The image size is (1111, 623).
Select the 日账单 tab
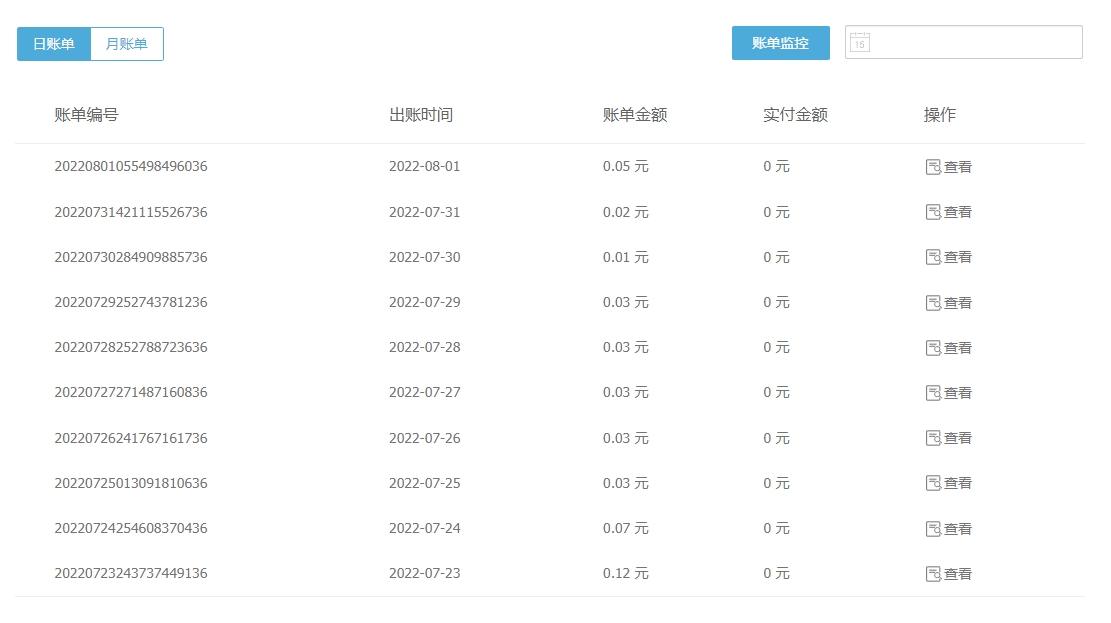click(53, 43)
